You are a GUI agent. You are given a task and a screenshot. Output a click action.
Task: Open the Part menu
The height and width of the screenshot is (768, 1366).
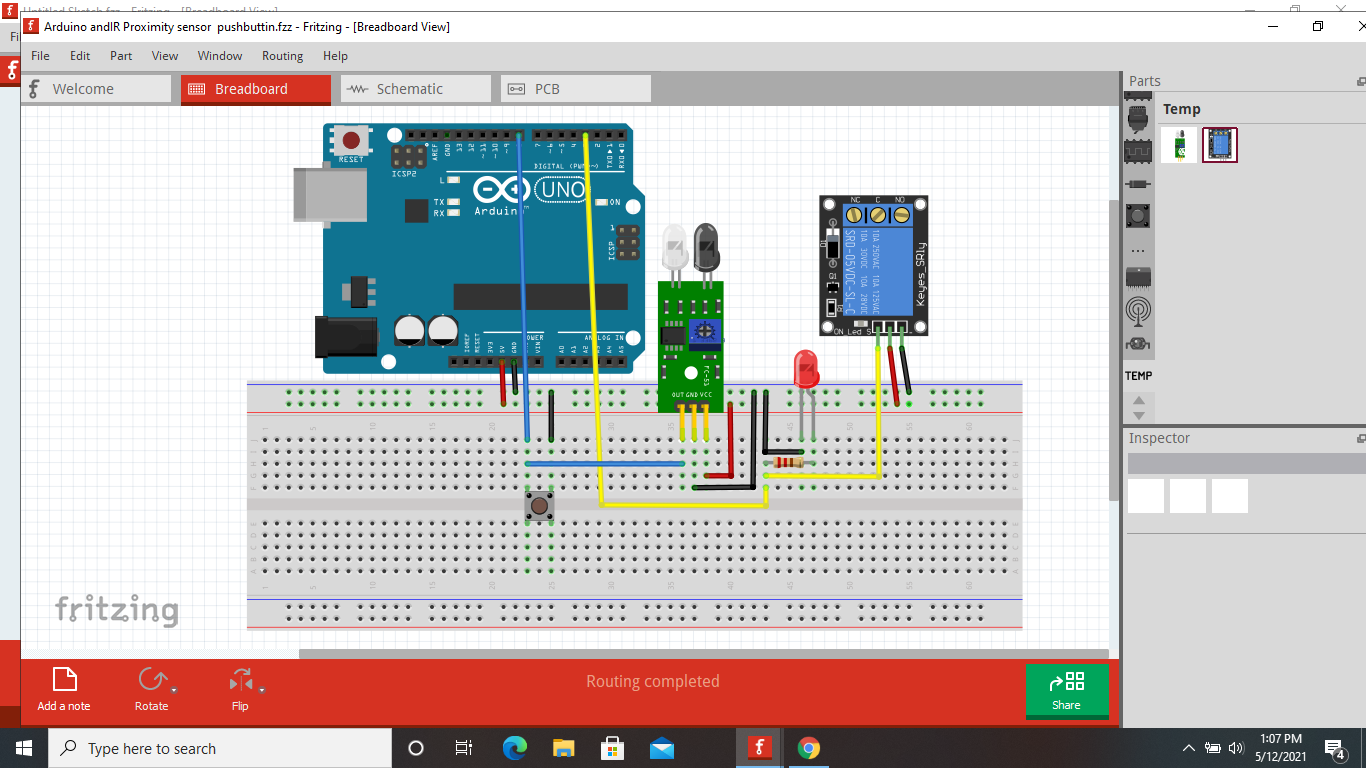pos(121,56)
